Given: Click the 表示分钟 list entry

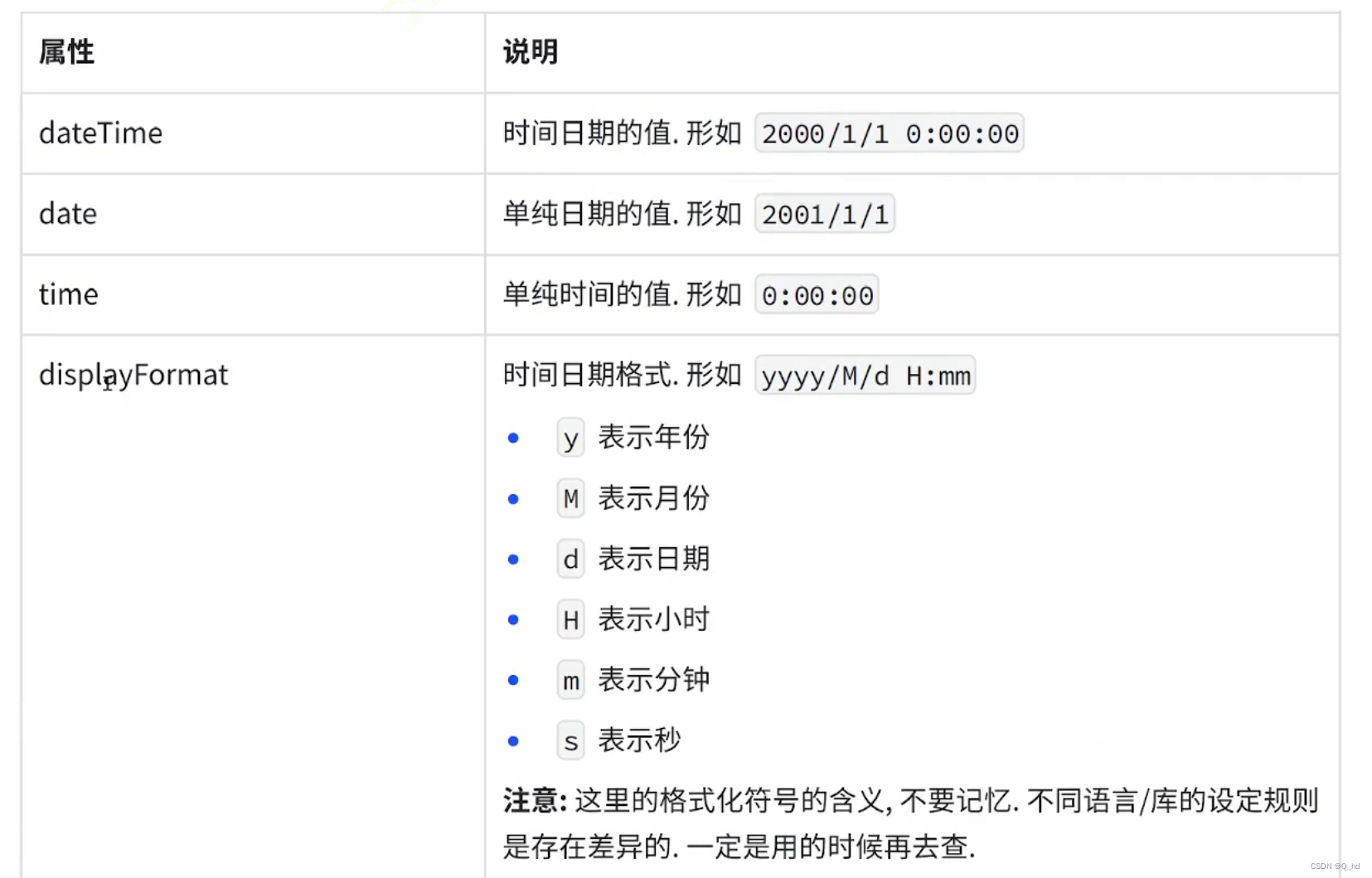Looking at the screenshot, I should [x=654, y=680].
